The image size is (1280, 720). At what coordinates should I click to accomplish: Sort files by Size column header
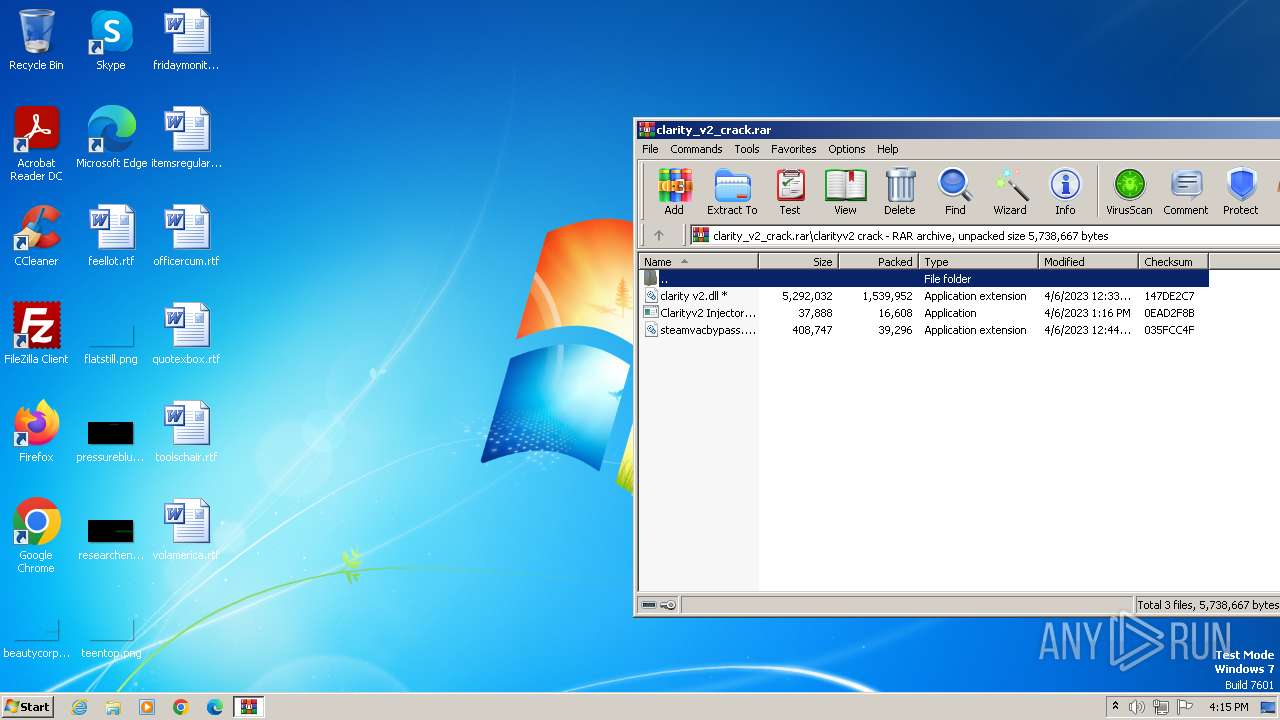(798, 262)
